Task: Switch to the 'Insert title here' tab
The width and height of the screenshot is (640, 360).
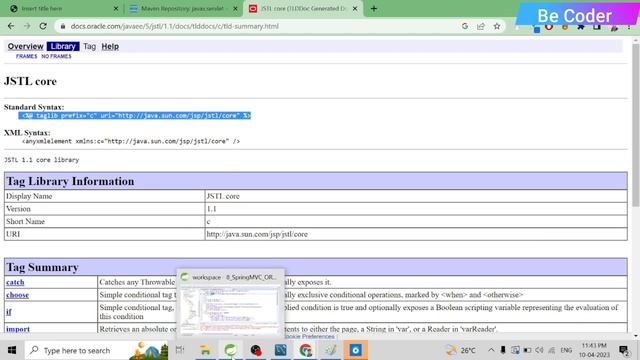Action: click(63, 9)
